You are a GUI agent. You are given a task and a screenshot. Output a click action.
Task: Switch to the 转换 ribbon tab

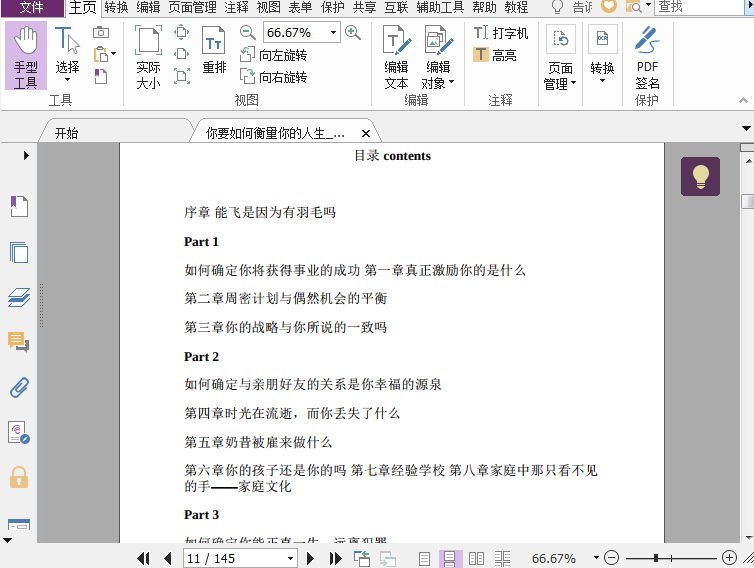point(116,7)
